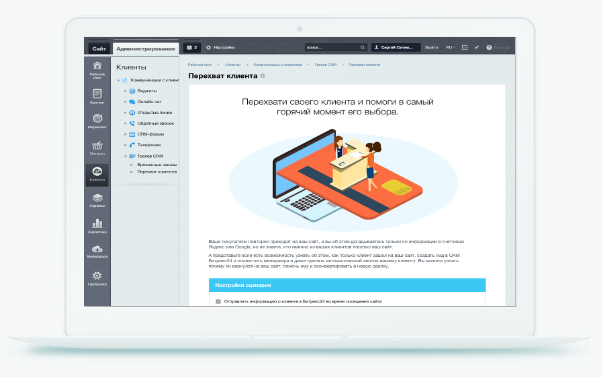Viewport: 603px width, 377px height.
Task: Click the Коммуникации с клиентами folder icon
Action: coord(125,80)
